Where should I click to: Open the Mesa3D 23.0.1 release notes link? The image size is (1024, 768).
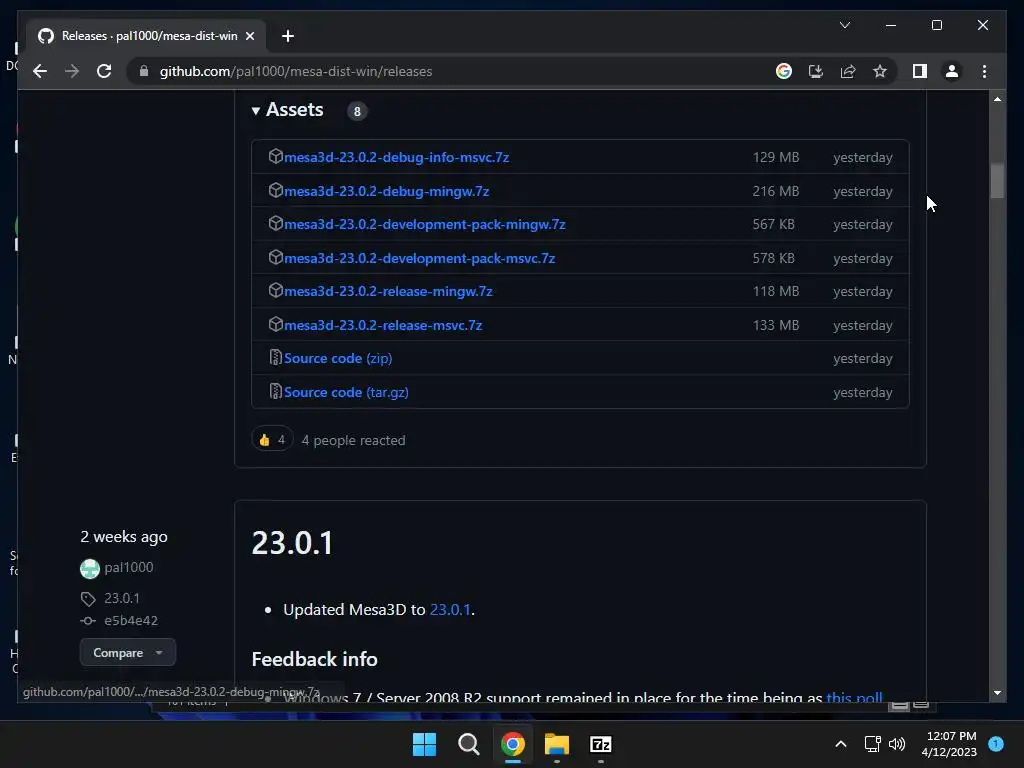click(450, 610)
